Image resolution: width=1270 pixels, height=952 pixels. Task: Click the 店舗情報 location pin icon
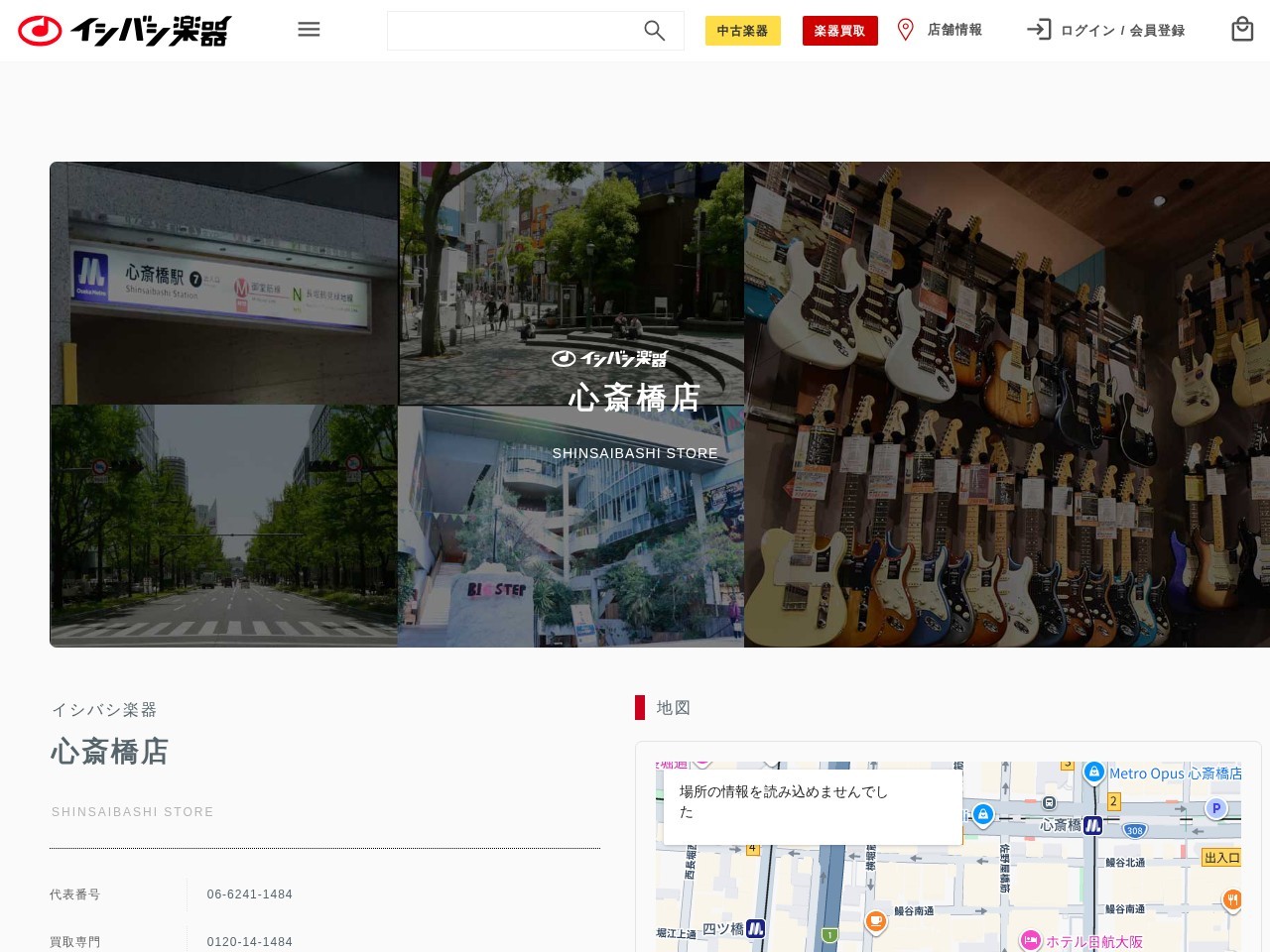pos(905,30)
